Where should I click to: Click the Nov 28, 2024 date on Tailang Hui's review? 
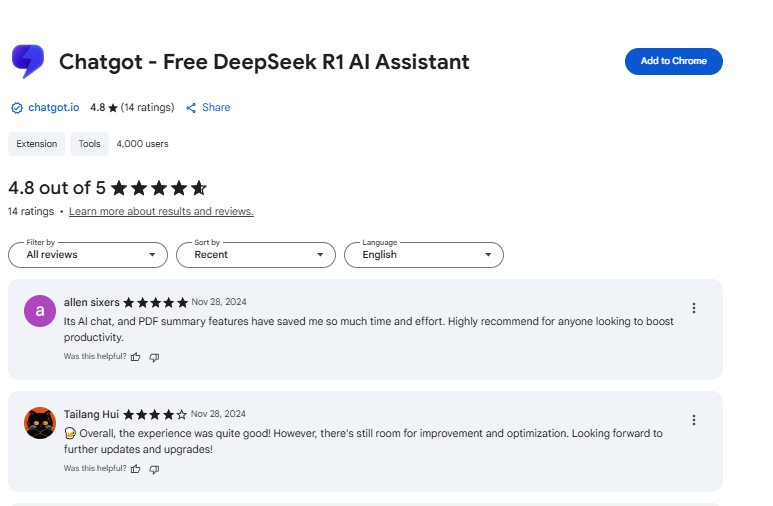[218, 414]
